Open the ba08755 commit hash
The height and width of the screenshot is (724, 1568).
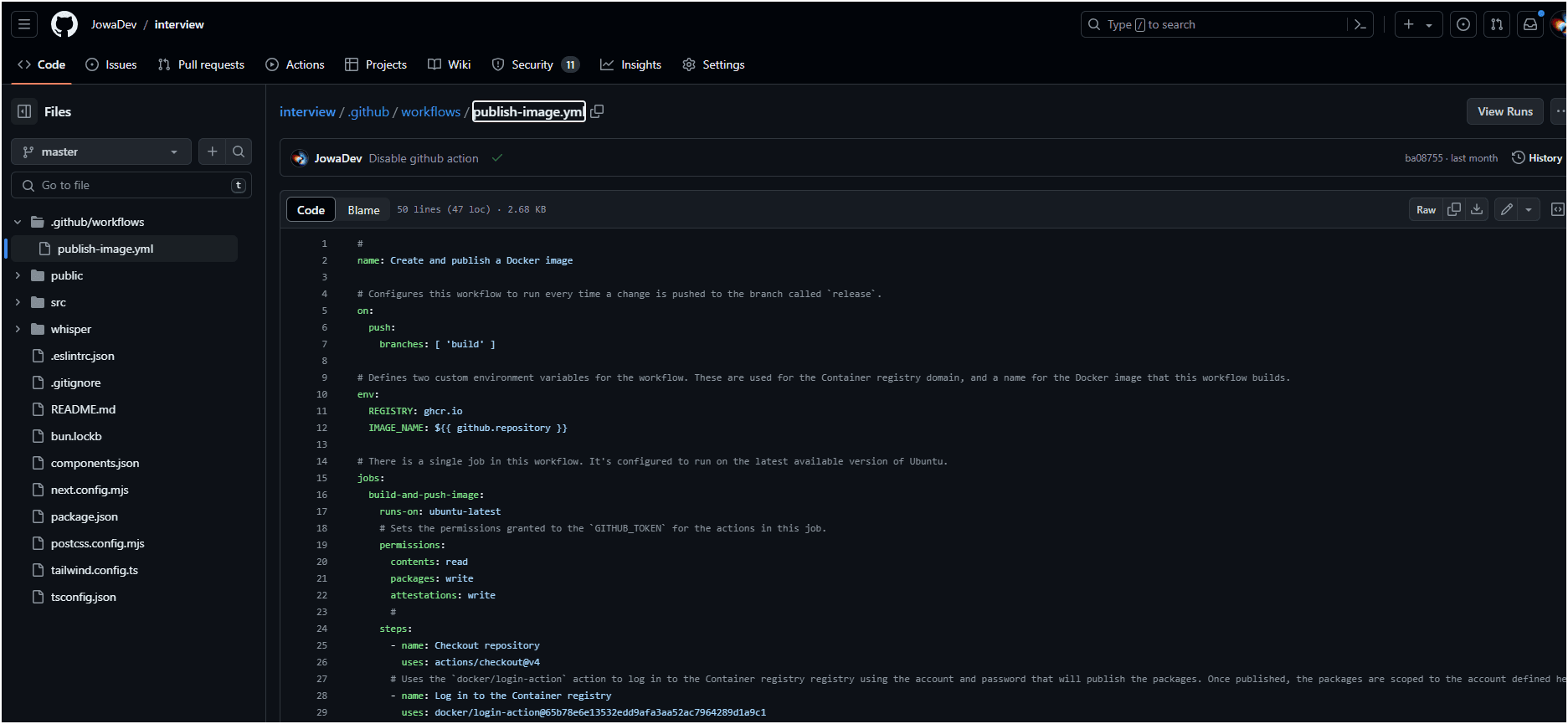[1423, 157]
